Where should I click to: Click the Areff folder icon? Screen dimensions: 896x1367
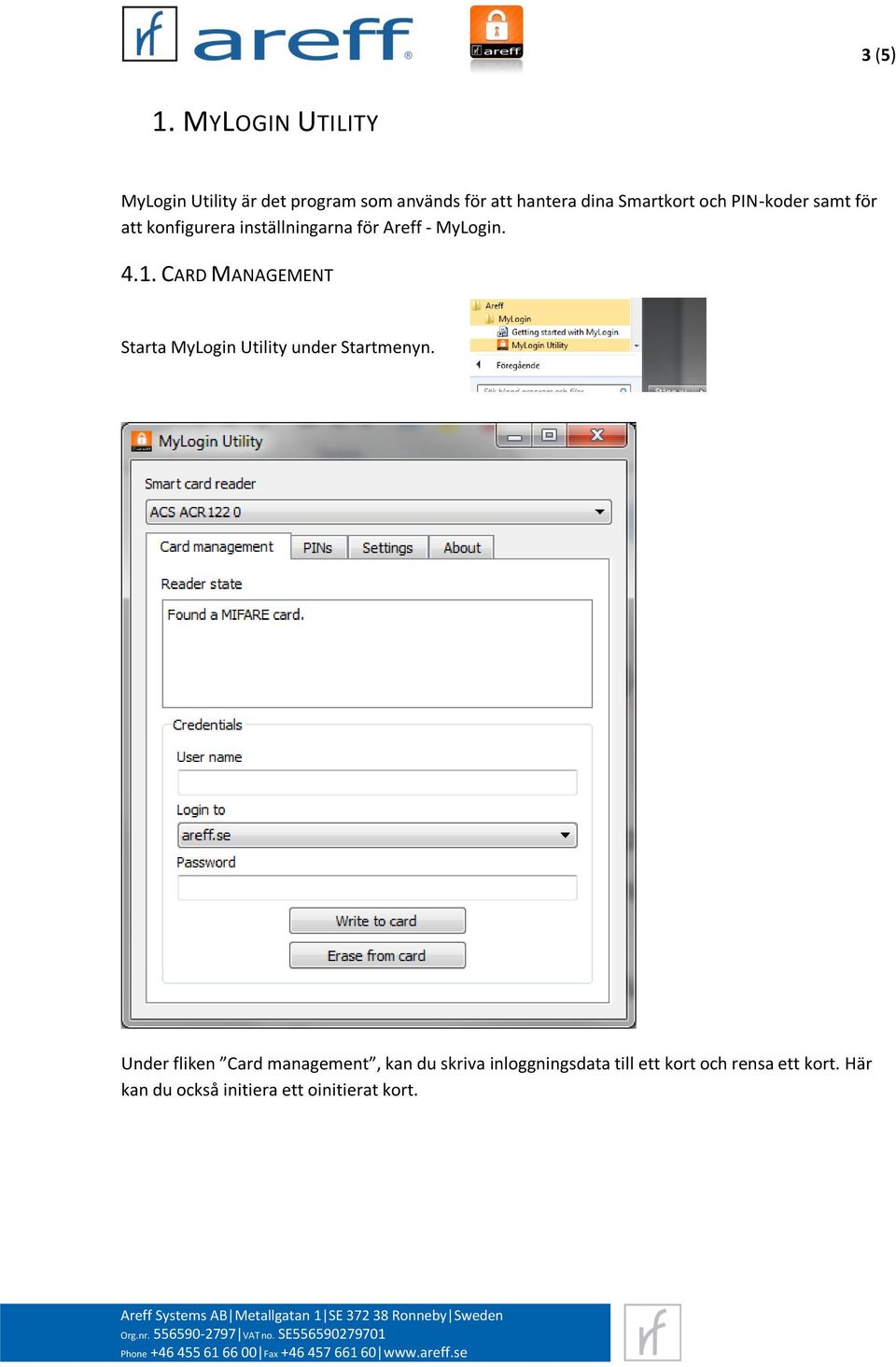(x=477, y=305)
